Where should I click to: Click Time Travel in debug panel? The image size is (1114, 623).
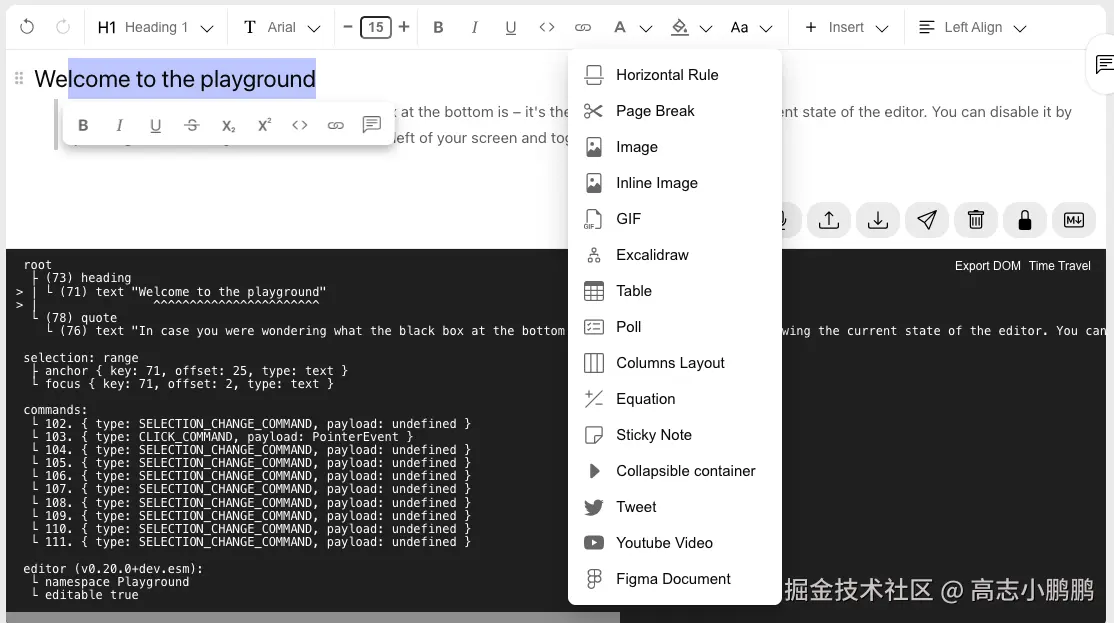point(1059,266)
